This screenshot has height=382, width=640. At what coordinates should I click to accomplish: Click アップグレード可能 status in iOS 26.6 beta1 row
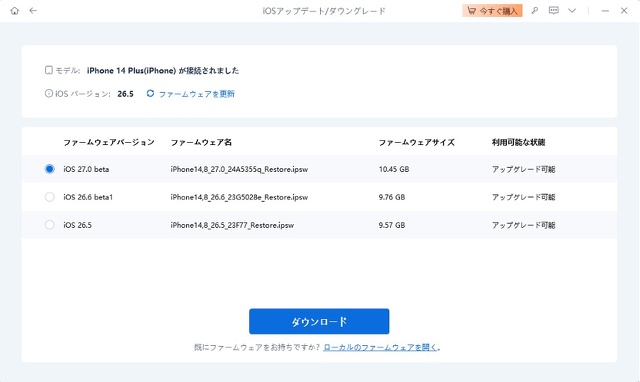(523, 197)
